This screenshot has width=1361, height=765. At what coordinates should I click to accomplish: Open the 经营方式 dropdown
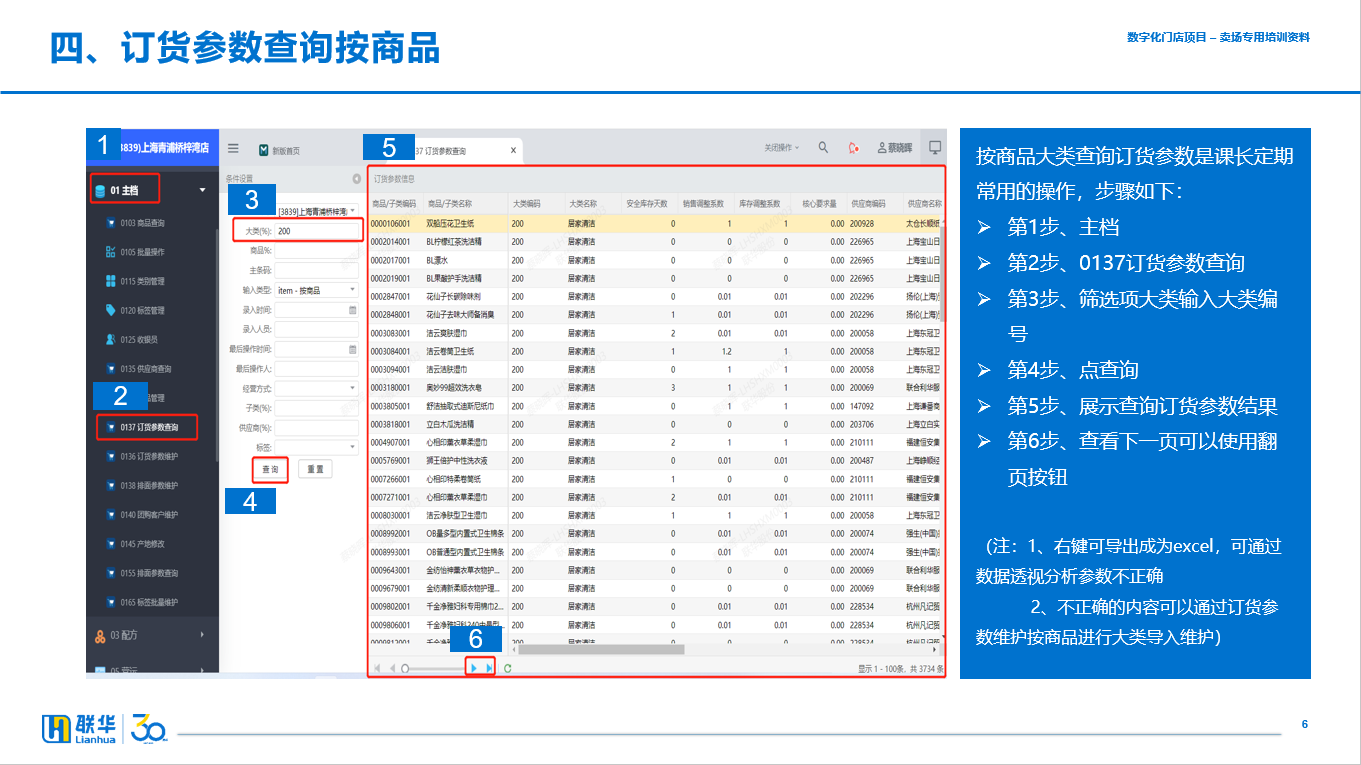point(316,388)
